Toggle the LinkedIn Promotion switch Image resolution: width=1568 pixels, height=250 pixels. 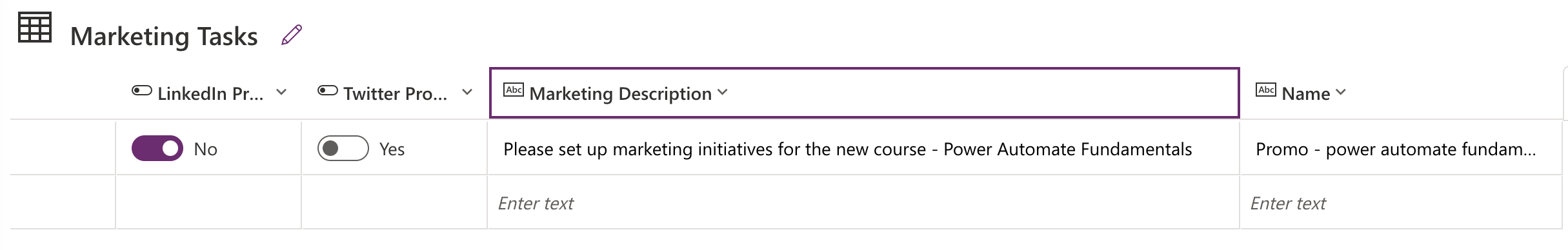click(x=157, y=148)
